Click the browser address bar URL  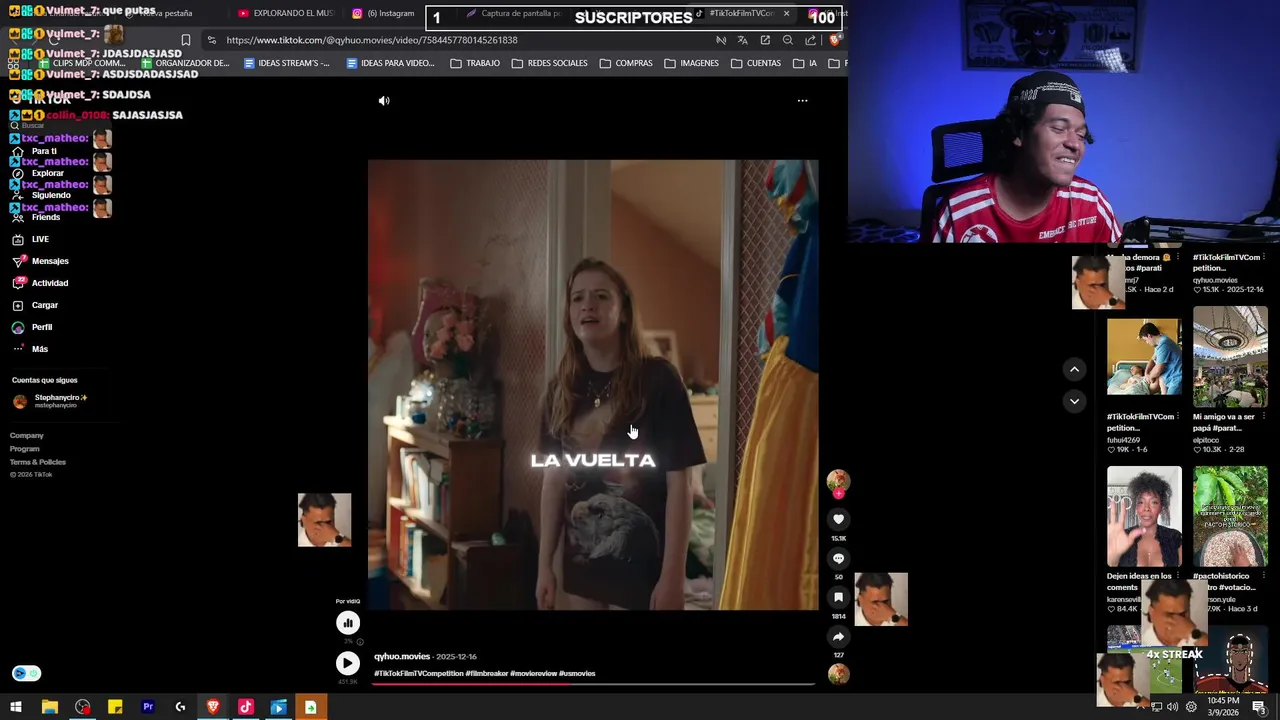pos(372,40)
